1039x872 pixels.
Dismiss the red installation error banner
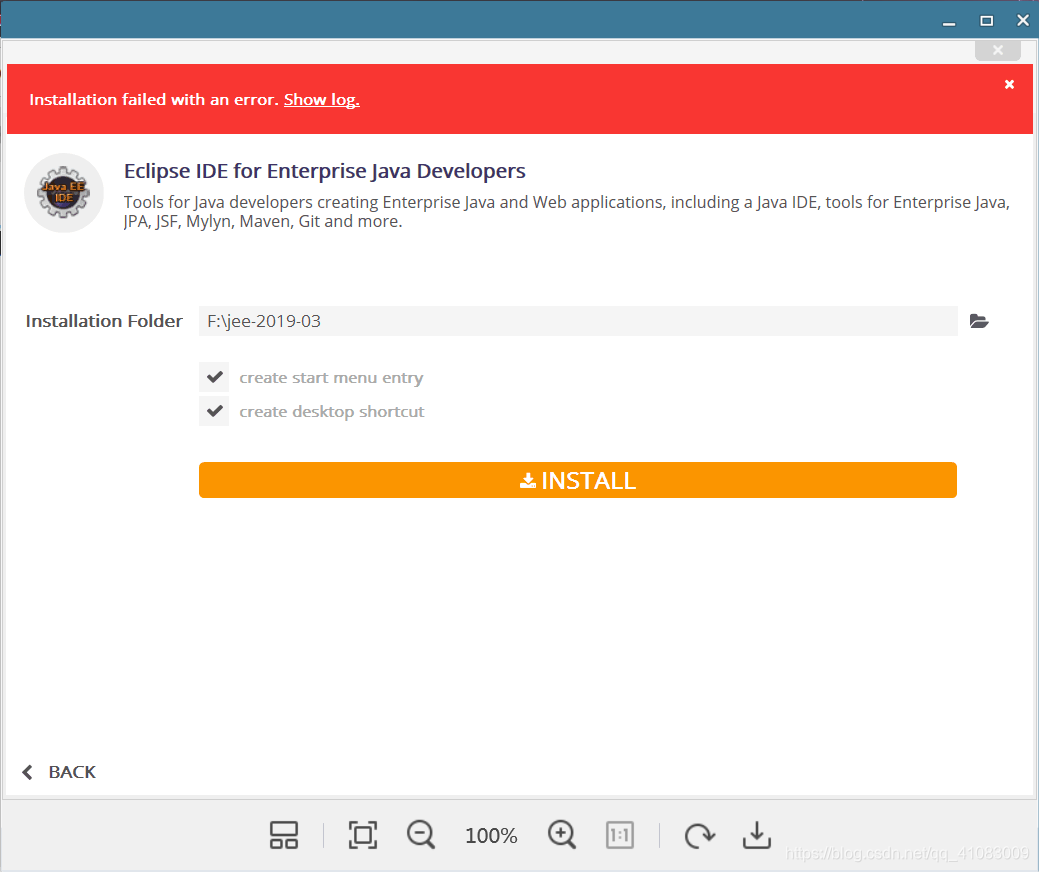click(1009, 84)
